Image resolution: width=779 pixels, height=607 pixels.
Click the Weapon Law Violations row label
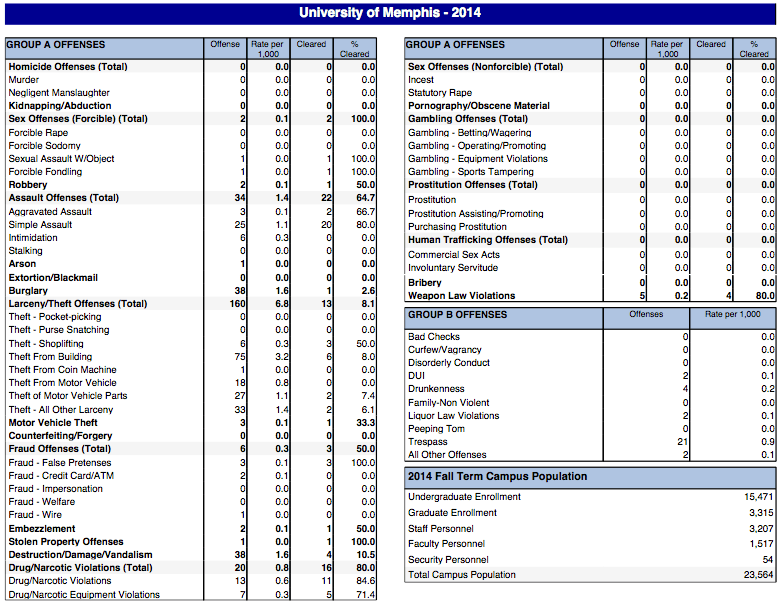[x=461, y=296]
